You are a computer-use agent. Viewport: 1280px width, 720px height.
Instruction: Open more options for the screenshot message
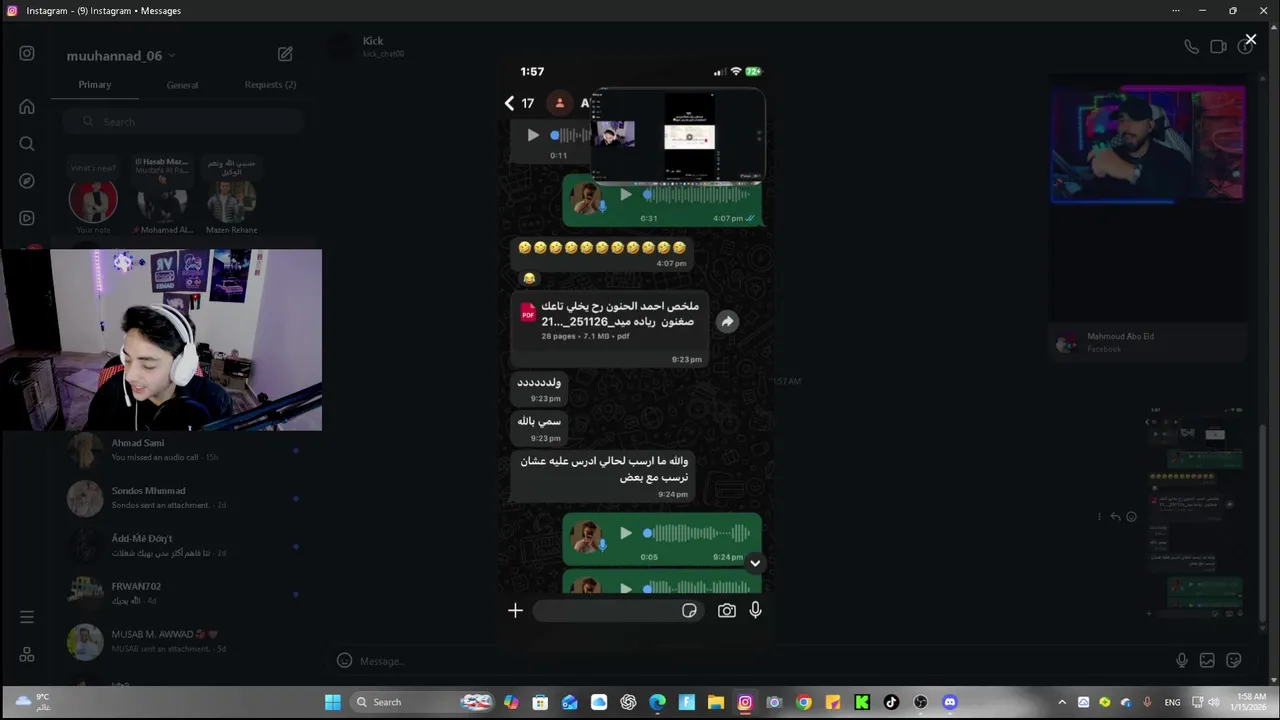click(x=1099, y=517)
